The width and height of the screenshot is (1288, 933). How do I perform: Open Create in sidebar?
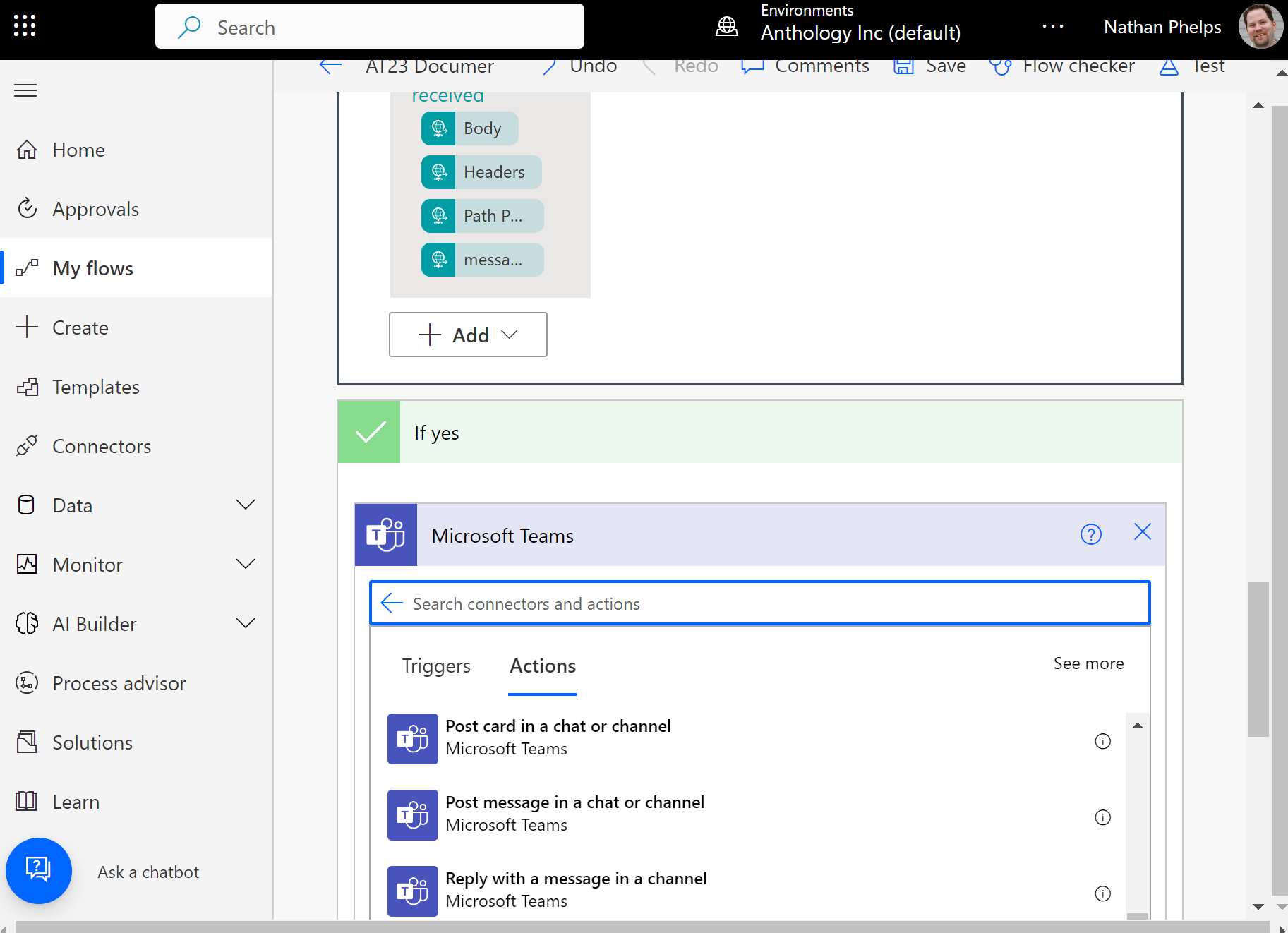click(x=136, y=327)
